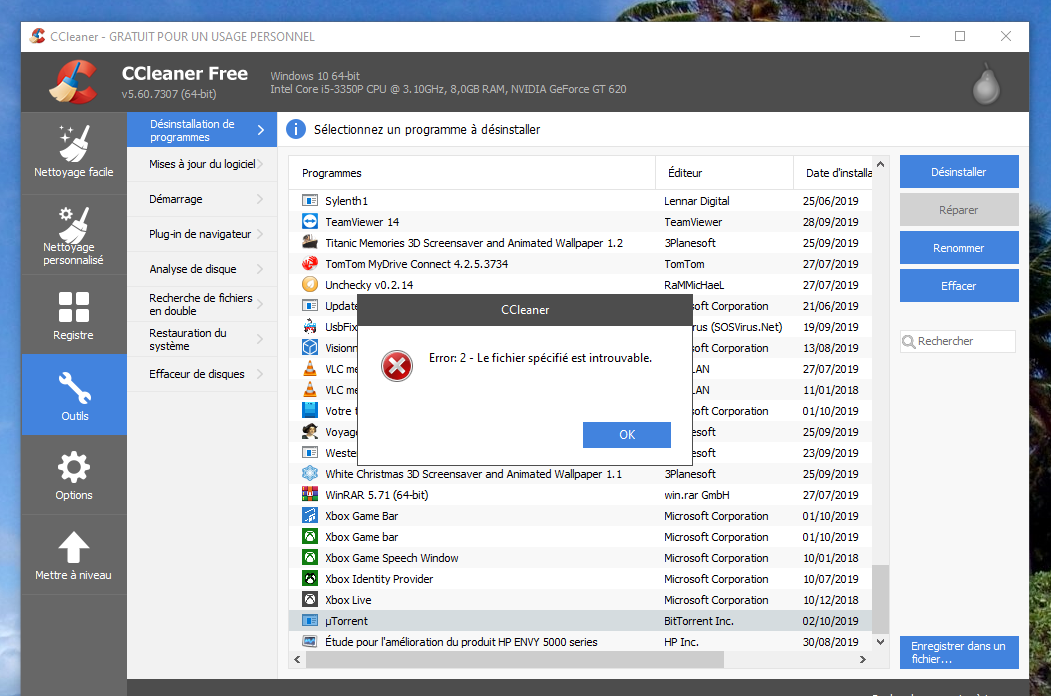Click HP Inc. editor cell
Image resolution: width=1051 pixels, height=696 pixels.
(681, 642)
